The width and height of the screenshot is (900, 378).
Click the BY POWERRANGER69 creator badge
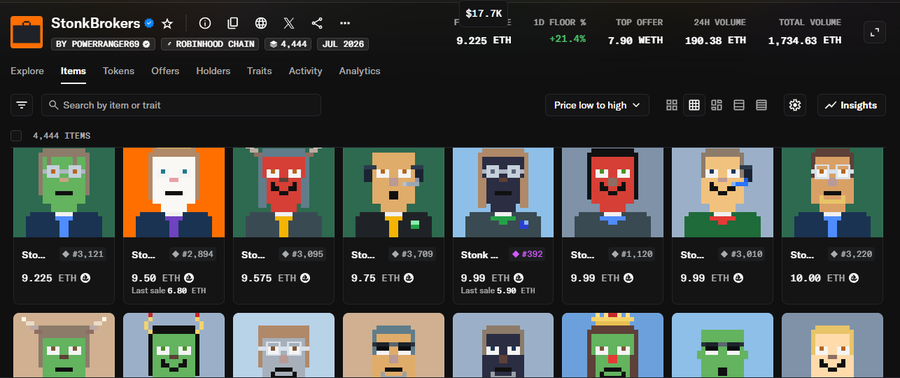point(103,44)
